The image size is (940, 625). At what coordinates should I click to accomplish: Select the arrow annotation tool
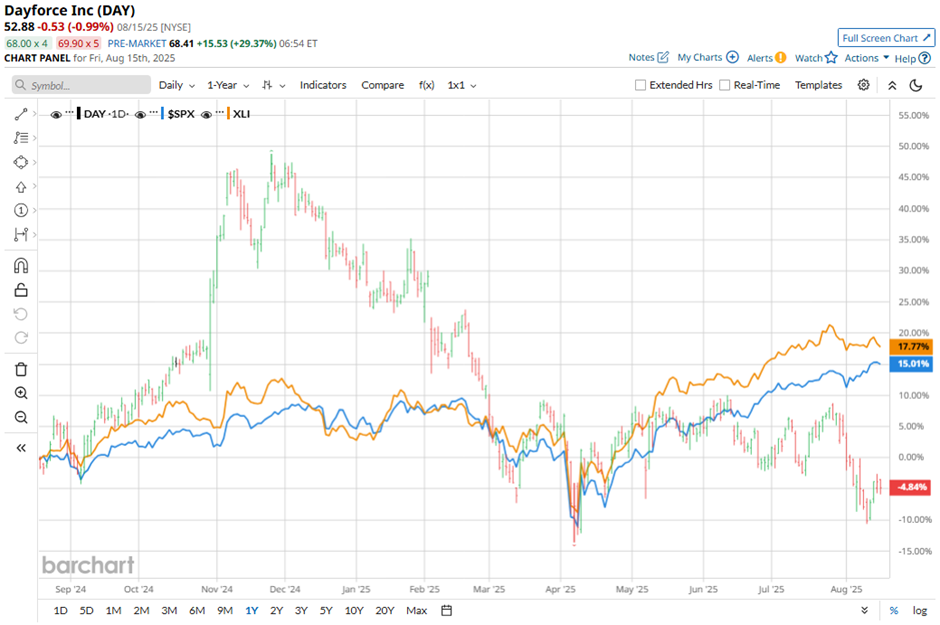click(21, 187)
